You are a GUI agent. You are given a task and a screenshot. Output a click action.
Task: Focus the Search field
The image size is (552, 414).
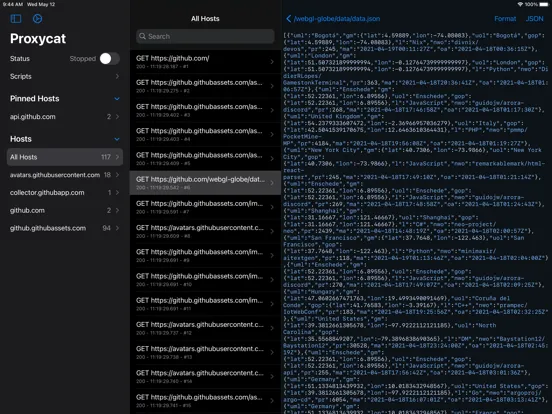(205, 36)
